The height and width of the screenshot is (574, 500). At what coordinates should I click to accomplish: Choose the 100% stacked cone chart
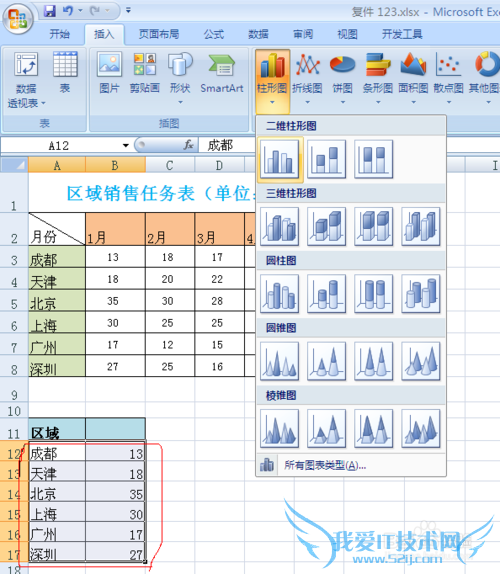click(x=374, y=361)
